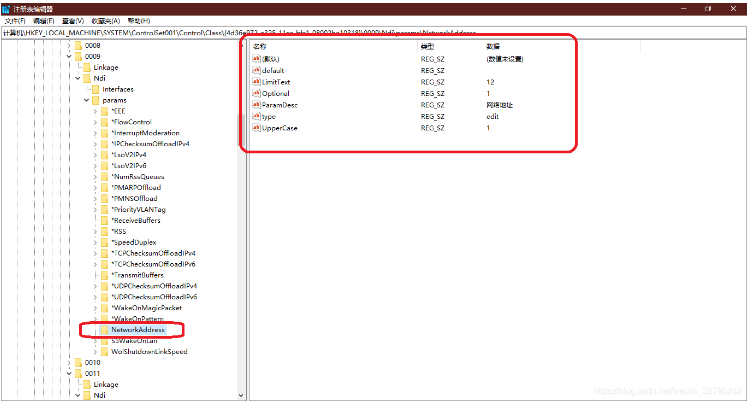Select the *TCPChecksumOffloadIPv6 key
The image size is (750, 404).
pos(153,264)
